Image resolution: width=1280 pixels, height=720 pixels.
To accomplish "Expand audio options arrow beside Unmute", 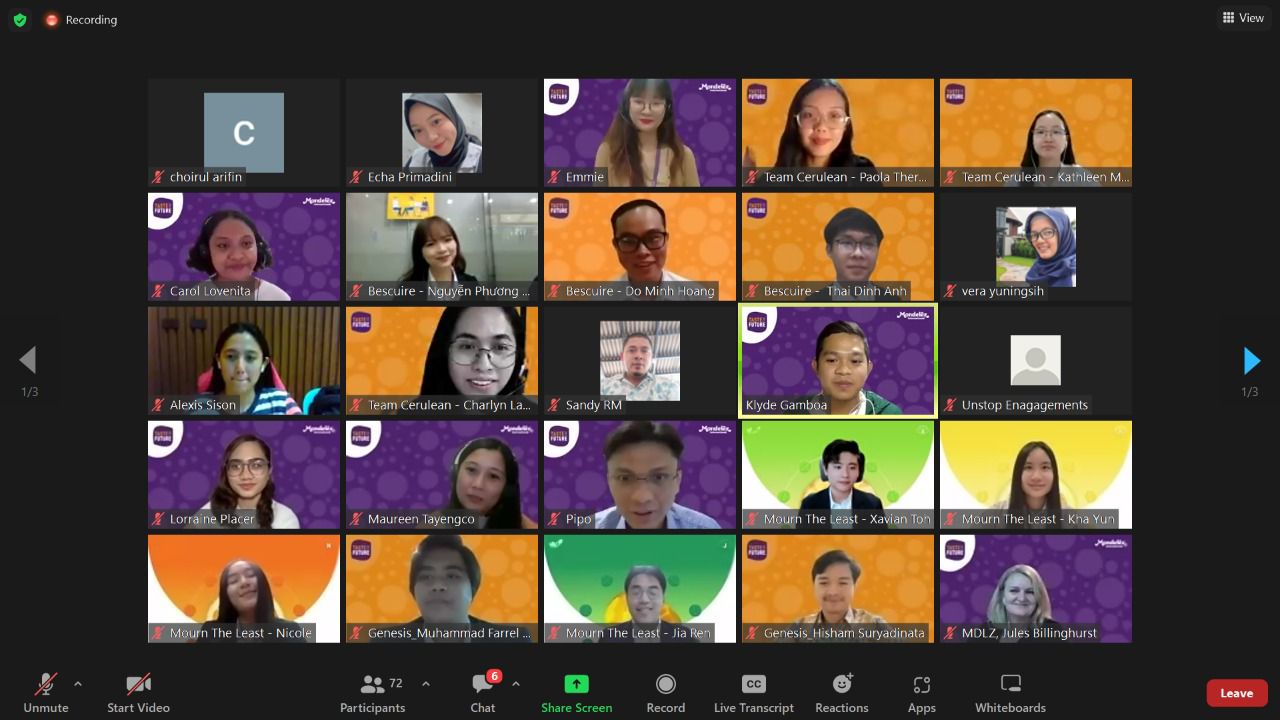I will coord(78,684).
